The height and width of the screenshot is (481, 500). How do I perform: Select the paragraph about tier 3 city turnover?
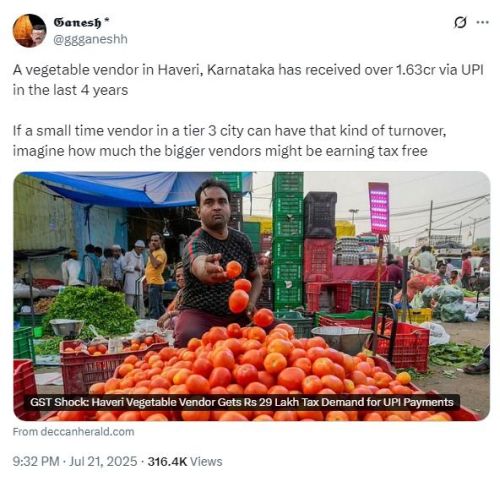230,141
